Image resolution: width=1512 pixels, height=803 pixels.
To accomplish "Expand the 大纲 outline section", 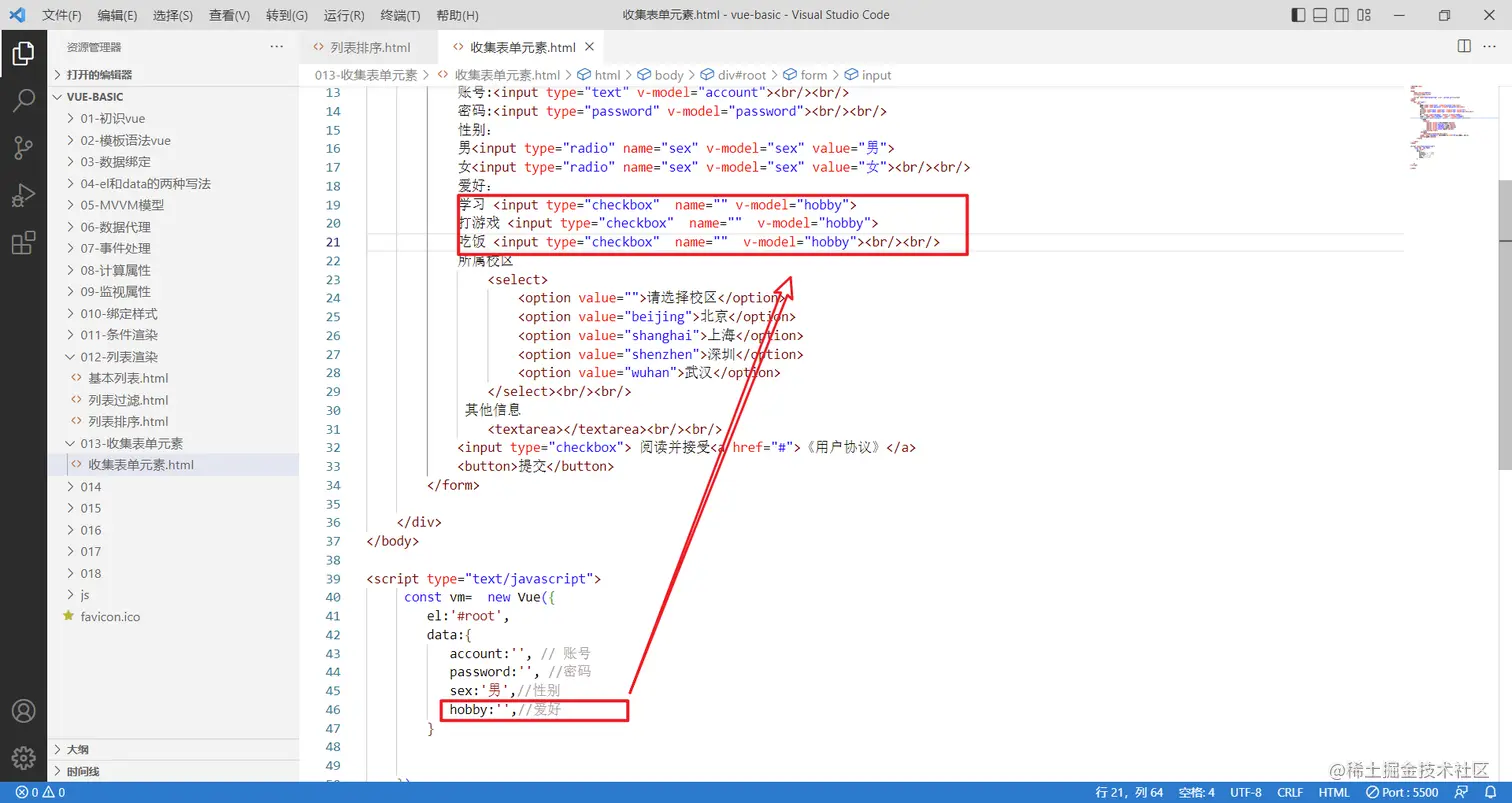I will click(174, 749).
